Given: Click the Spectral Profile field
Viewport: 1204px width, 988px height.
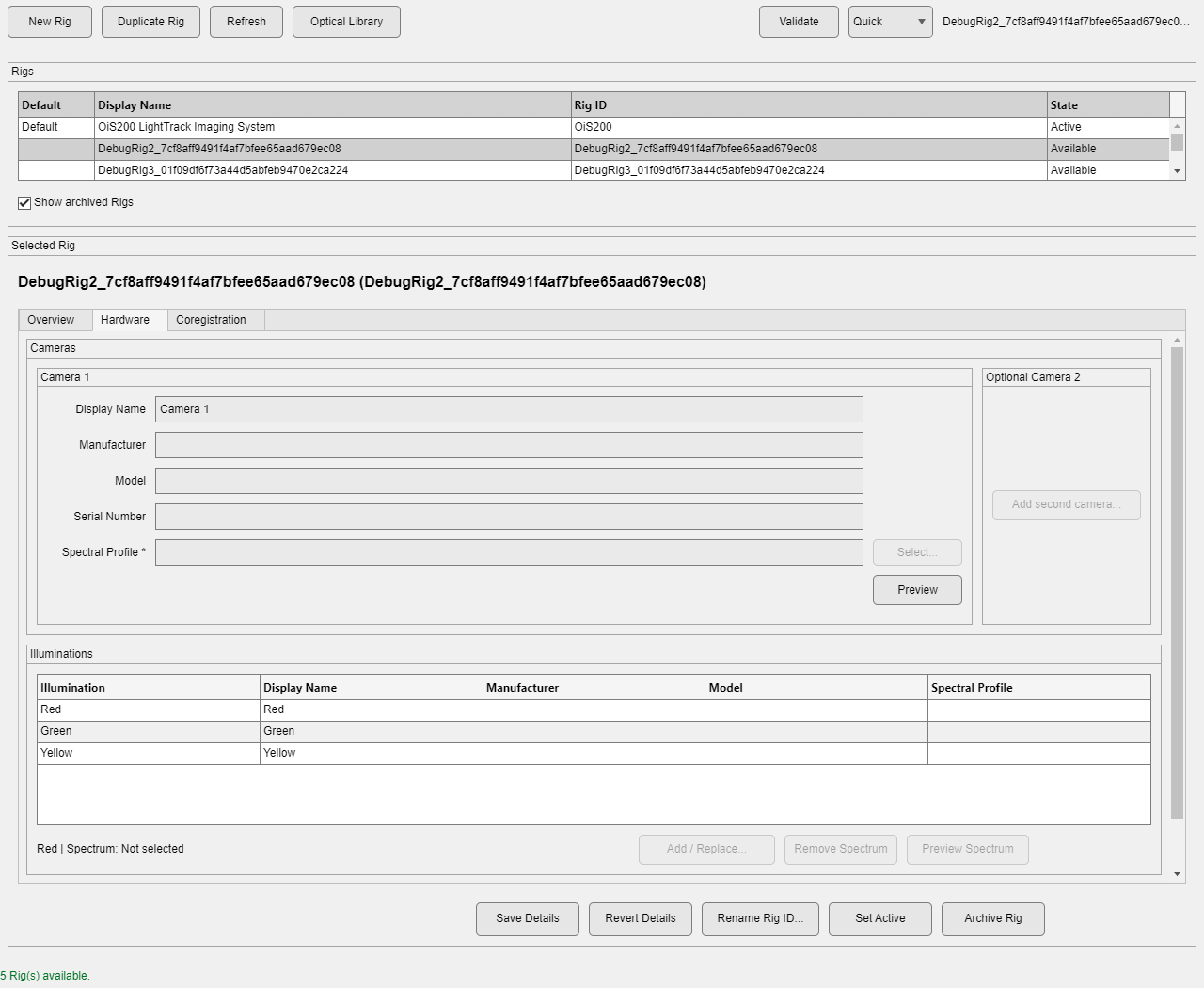Looking at the screenshot, I should (509, 552).
